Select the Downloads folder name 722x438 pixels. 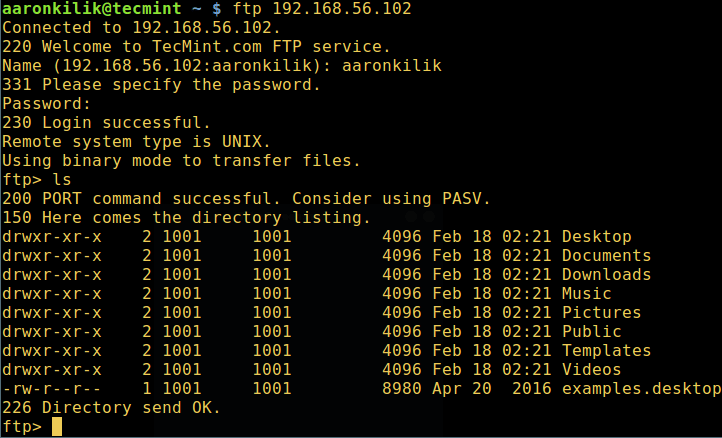[x=606, y=275]
